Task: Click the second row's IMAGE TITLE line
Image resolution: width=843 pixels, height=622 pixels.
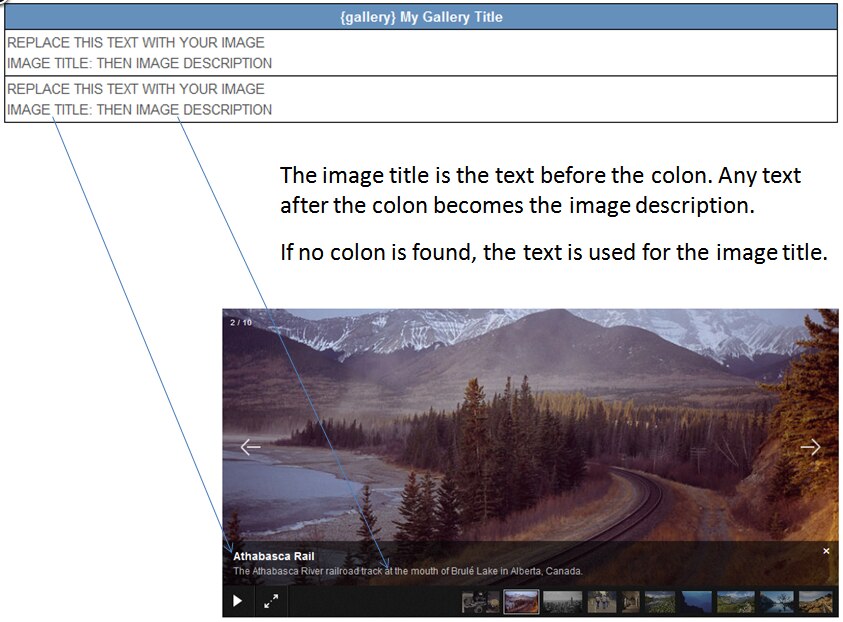Action: pos(139,109)
